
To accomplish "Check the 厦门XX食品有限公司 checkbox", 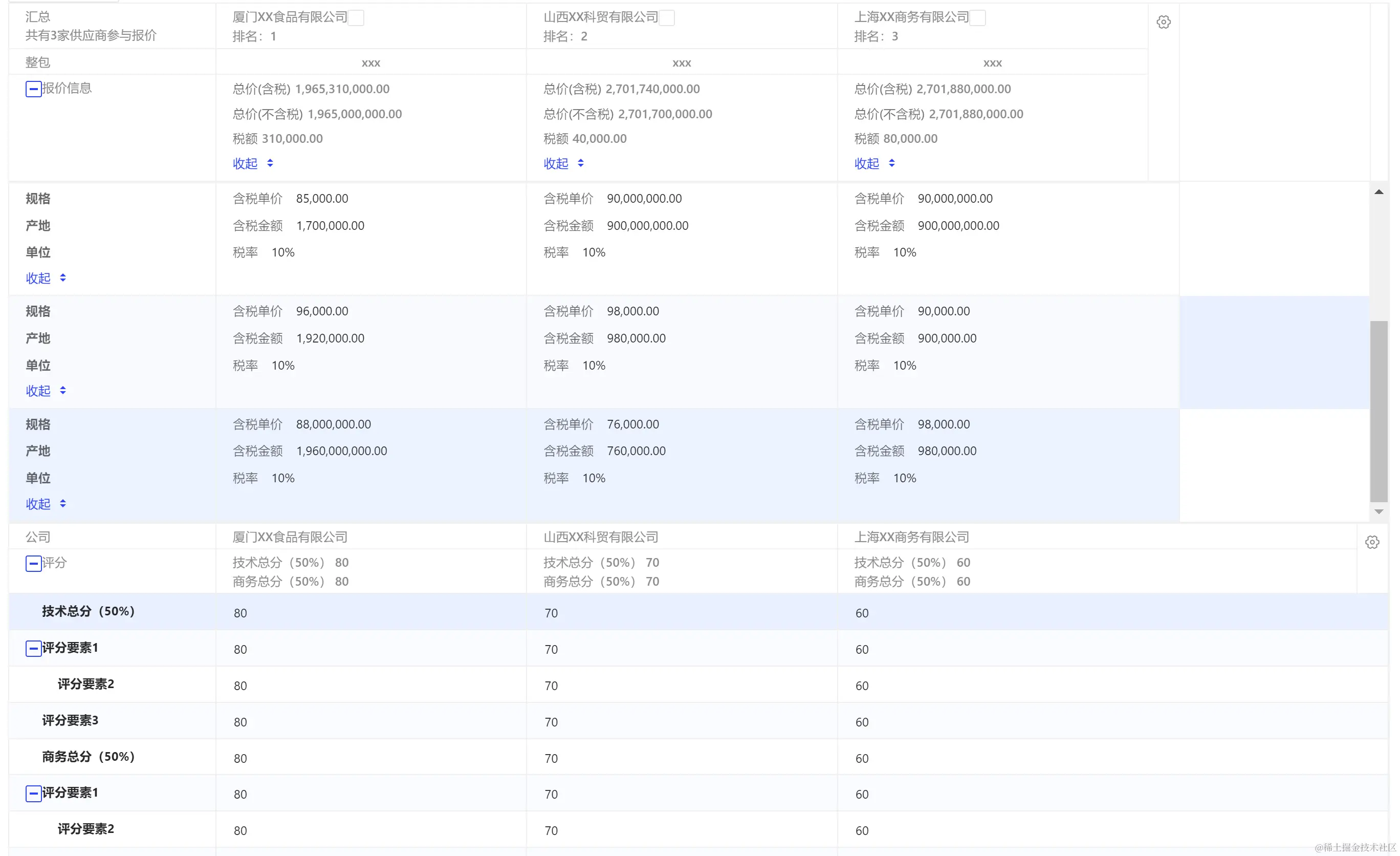I will coord(356,18).
